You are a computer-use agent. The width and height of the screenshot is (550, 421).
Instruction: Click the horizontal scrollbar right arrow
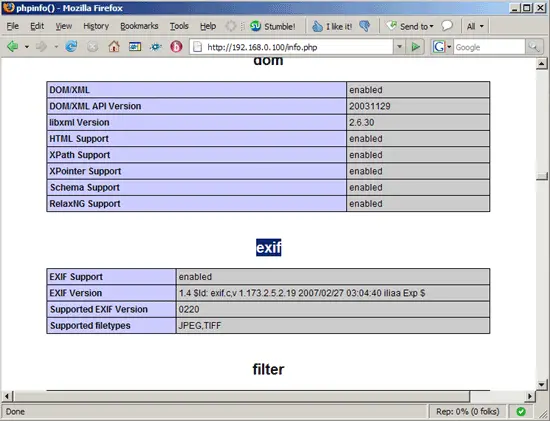[530, 396]
